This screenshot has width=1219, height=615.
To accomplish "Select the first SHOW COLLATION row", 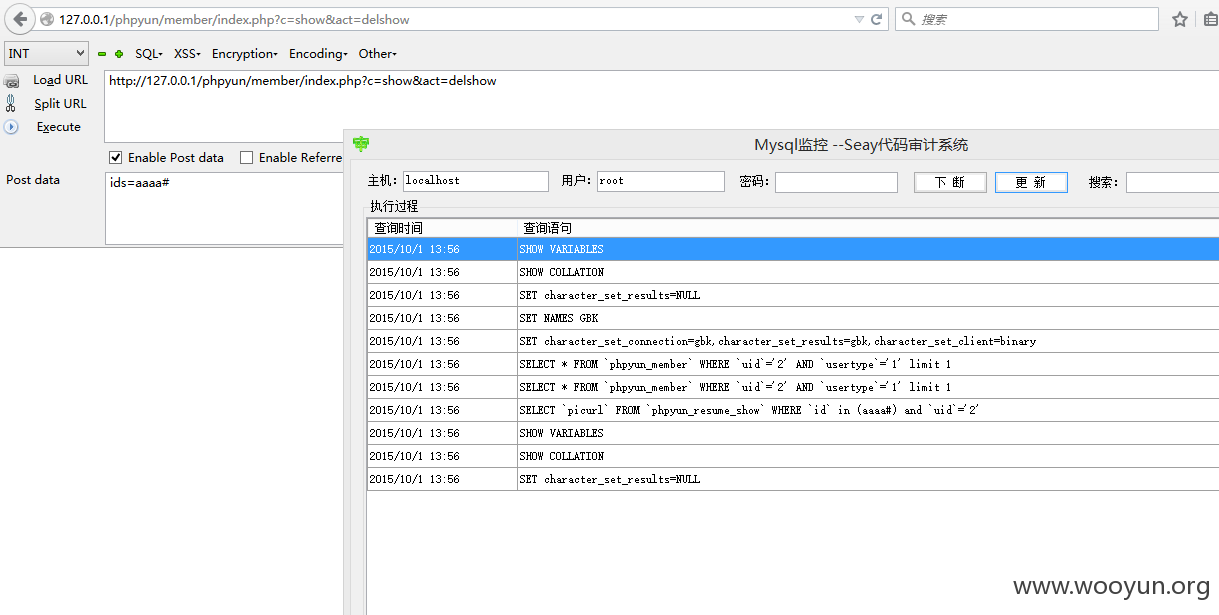I will pos(793,272).
